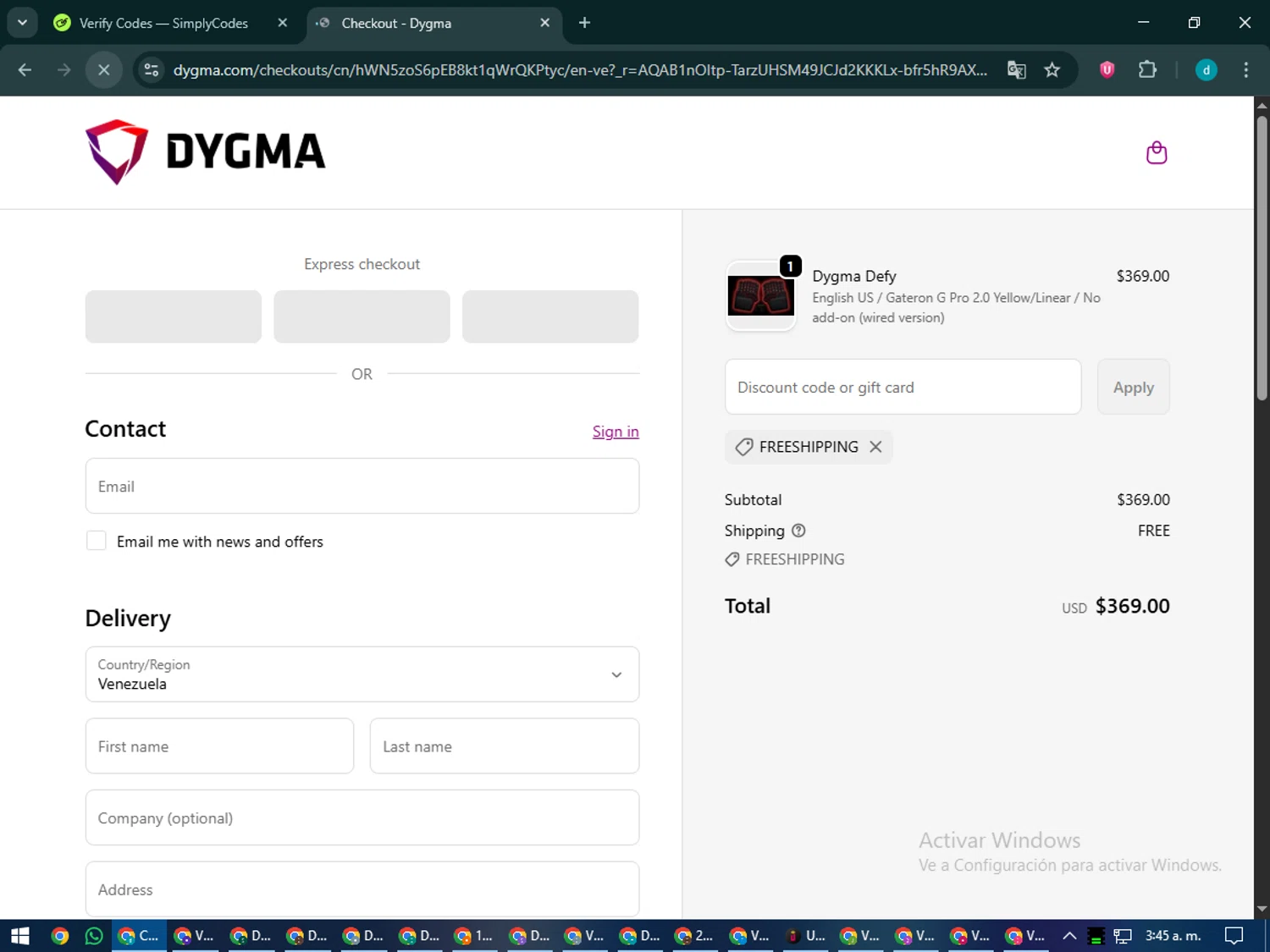Image resolution: width=1270 pixels, height=952 pixels.
Task: Click the Sign in link
Action: click(x=616, y=432)
